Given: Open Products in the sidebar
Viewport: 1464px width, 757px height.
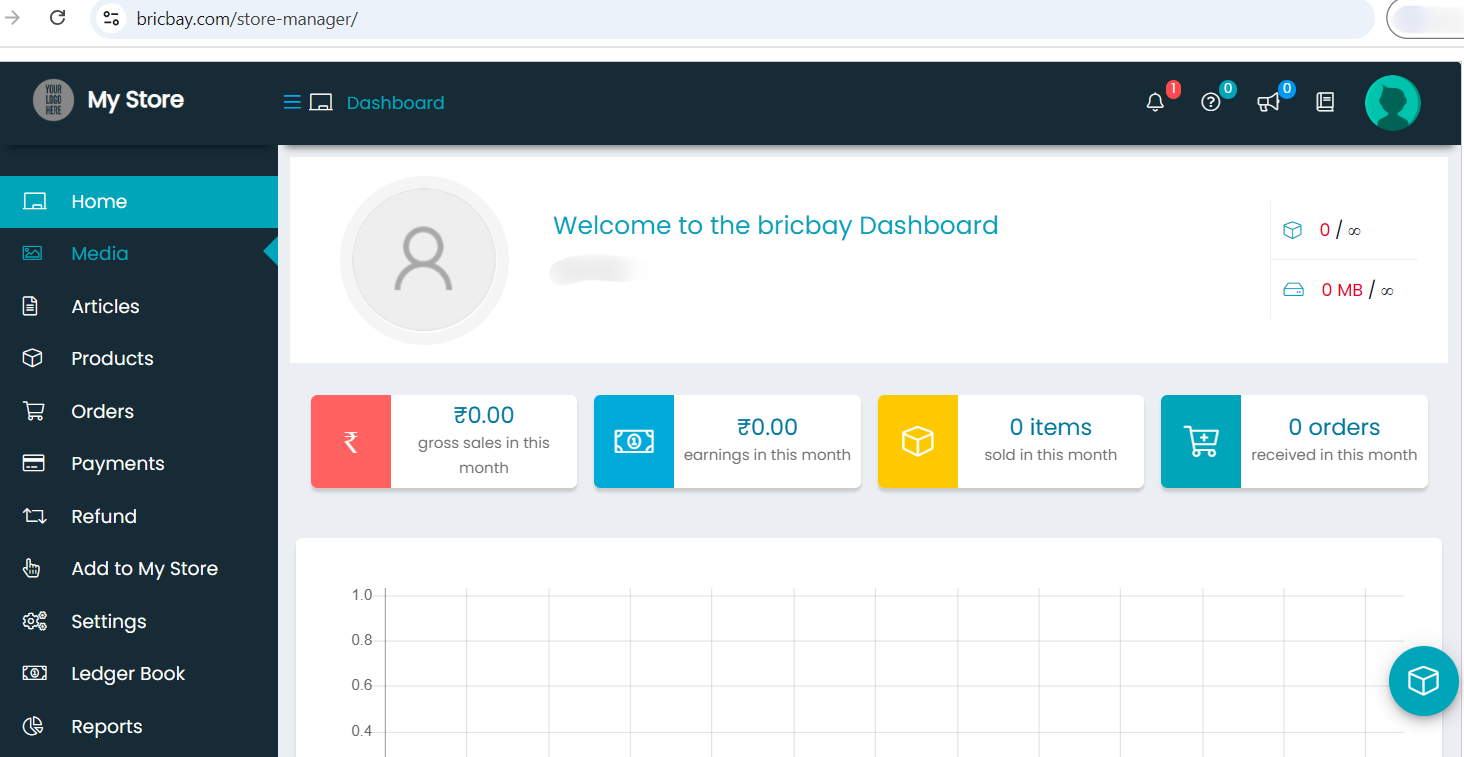Looking at the screenshot, I should tap(112, 358).
